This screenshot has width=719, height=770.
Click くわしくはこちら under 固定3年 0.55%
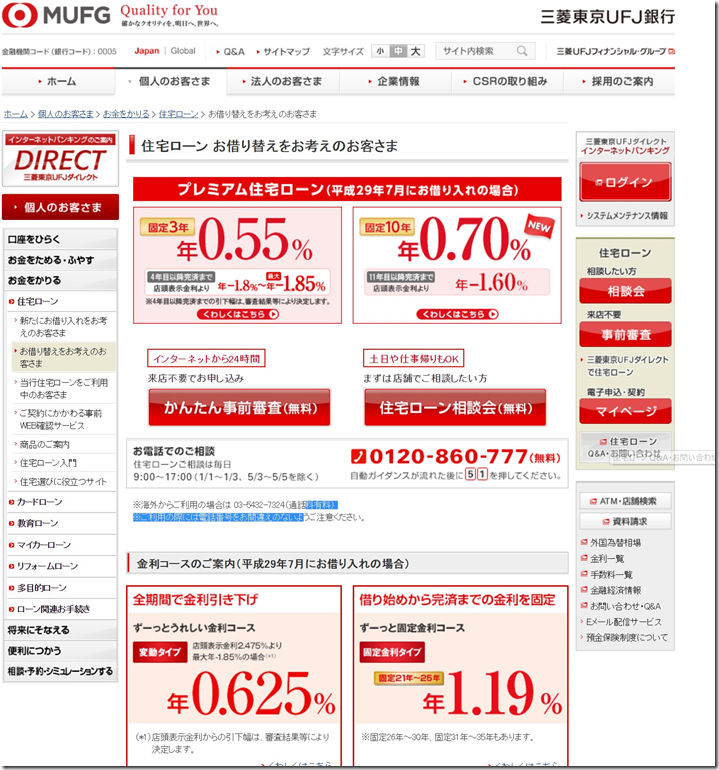238,314
